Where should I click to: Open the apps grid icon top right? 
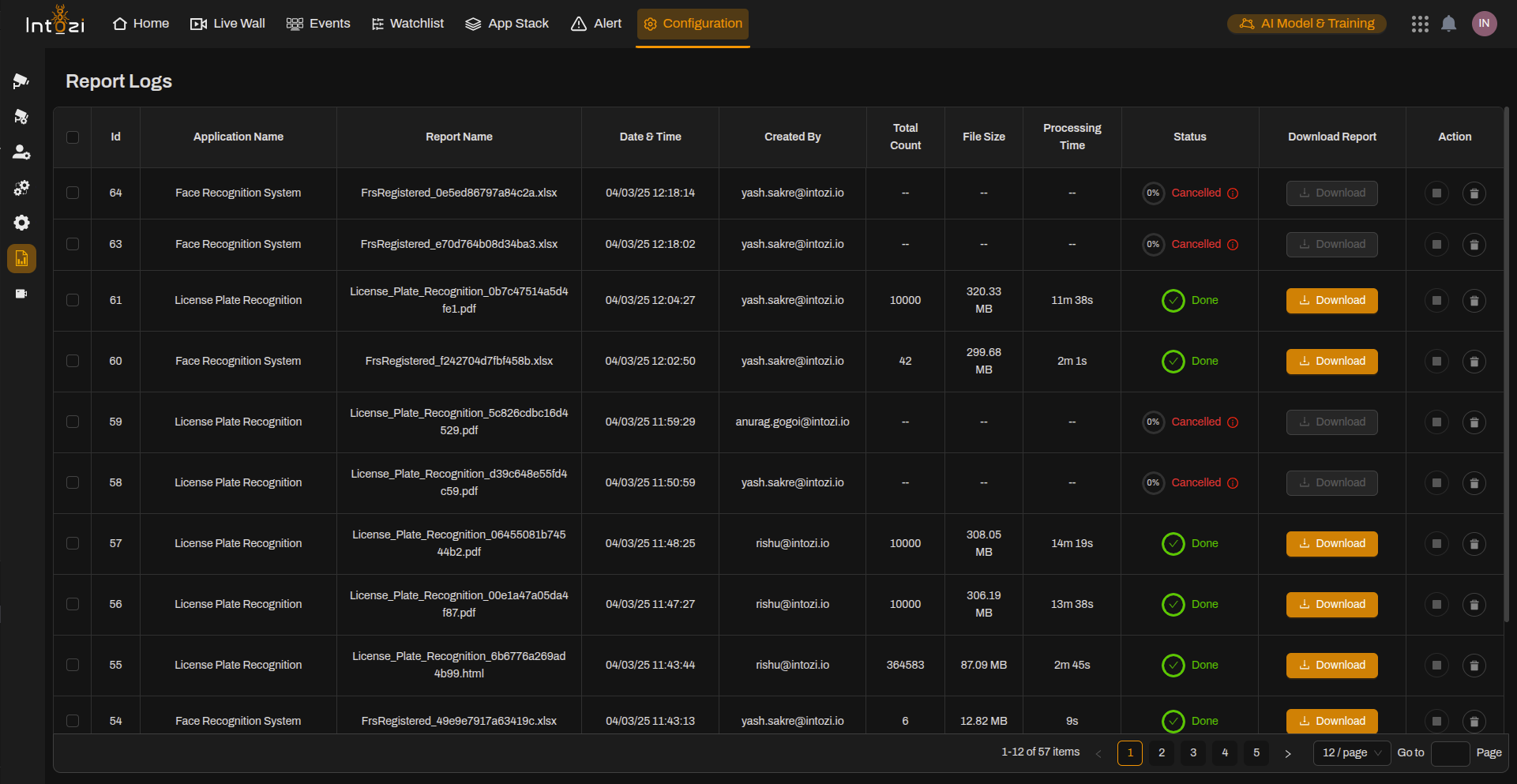(x=1420, y=24)
